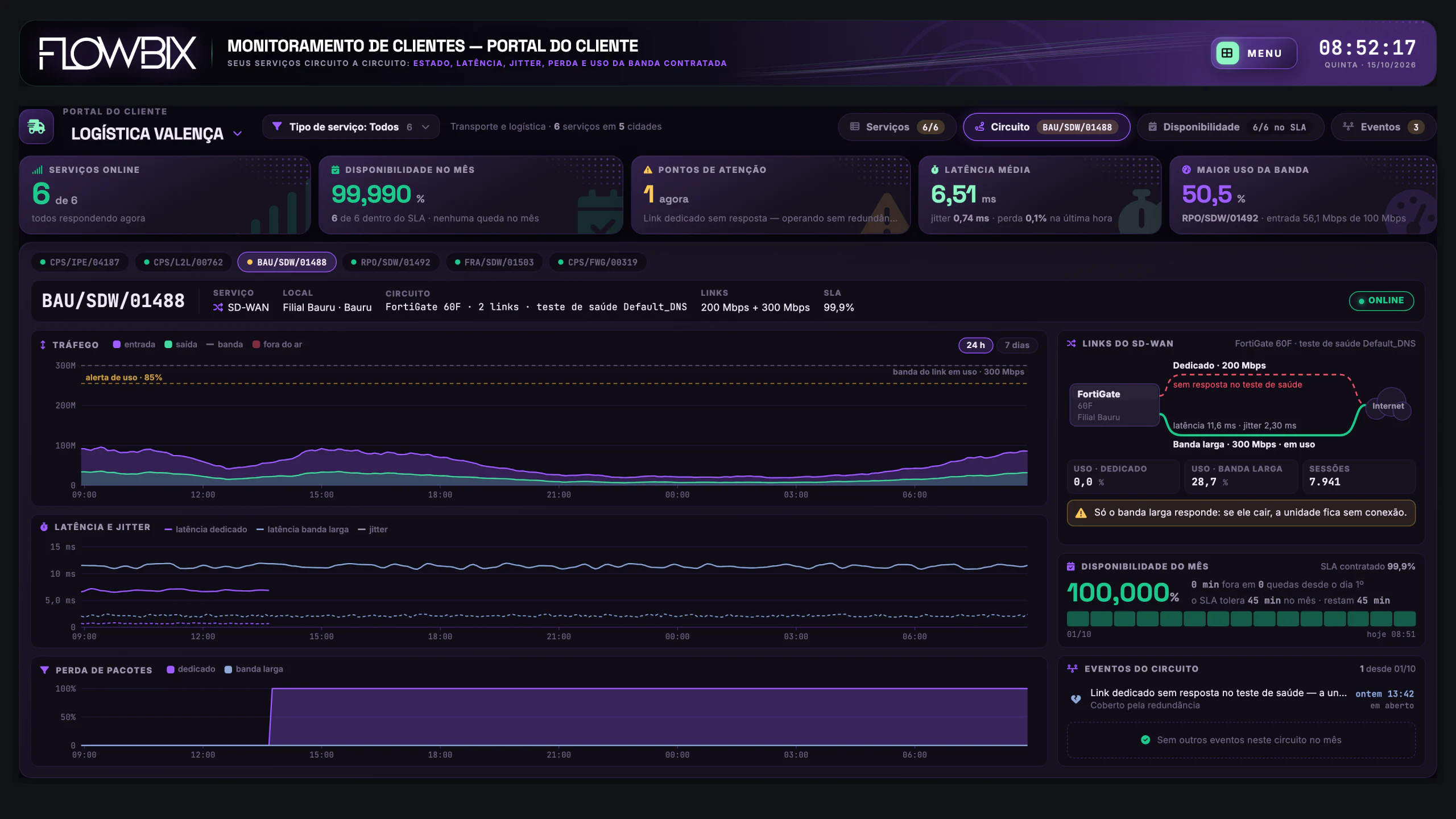
Task: Click the Eventos do Circuito icon
Action: (x=1073, y=669)
